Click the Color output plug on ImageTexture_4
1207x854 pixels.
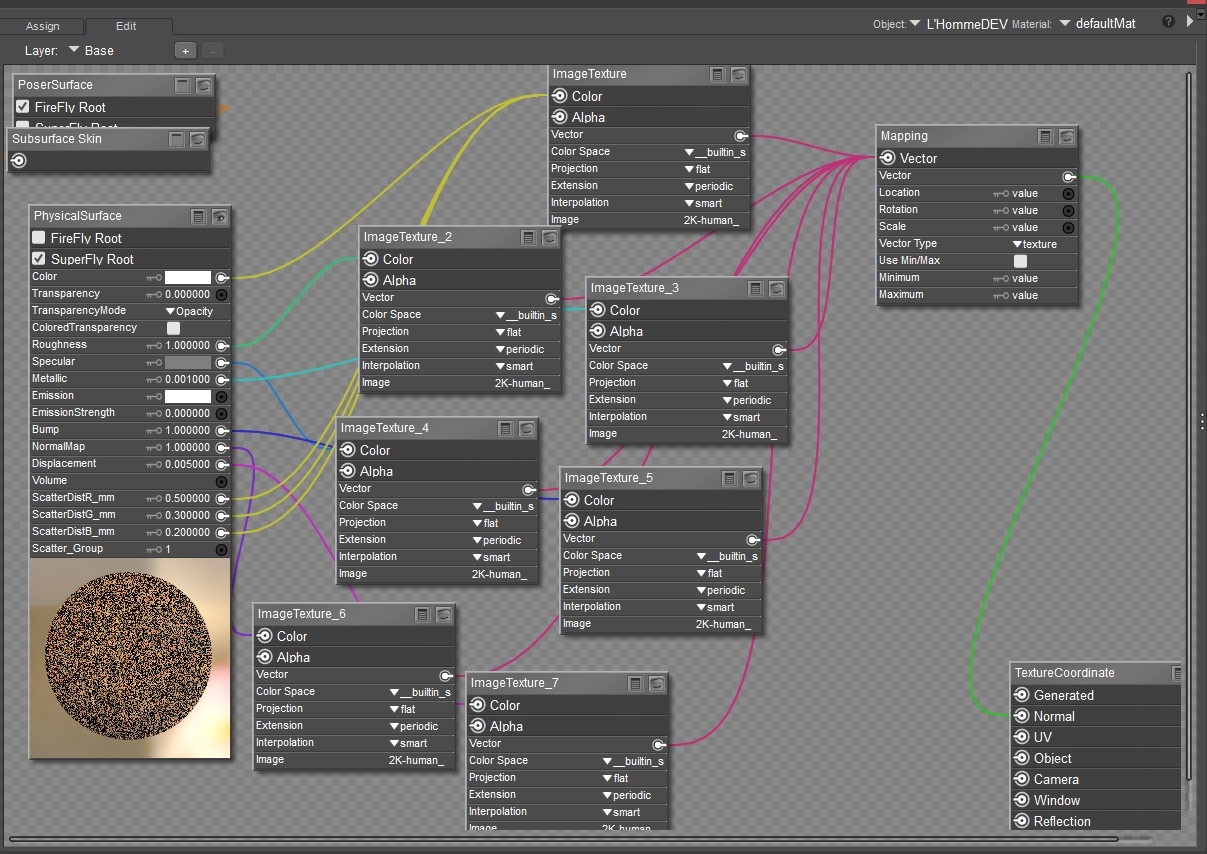(x=349, y=450)
